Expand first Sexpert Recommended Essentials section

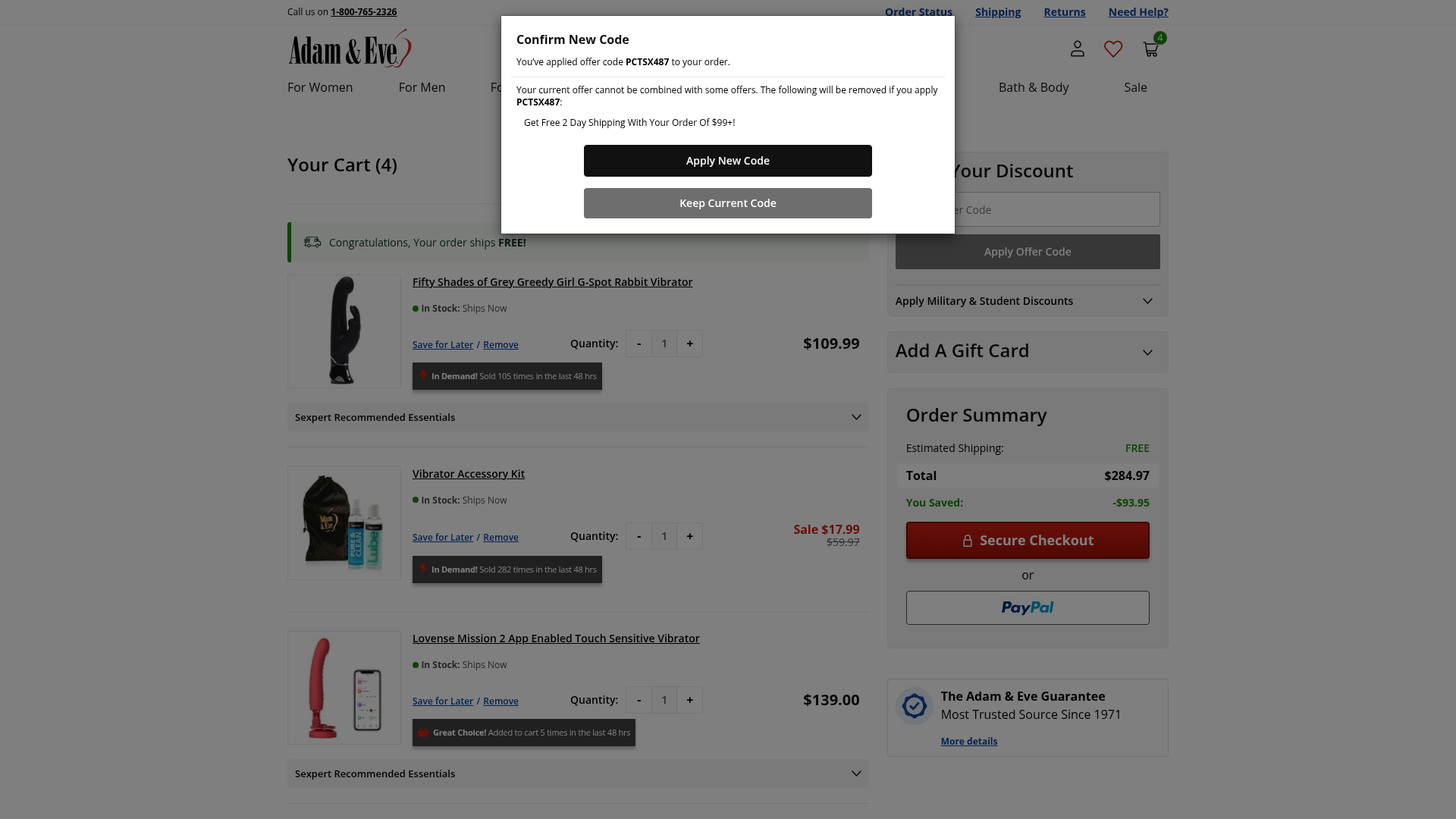(x=578, y=417)
